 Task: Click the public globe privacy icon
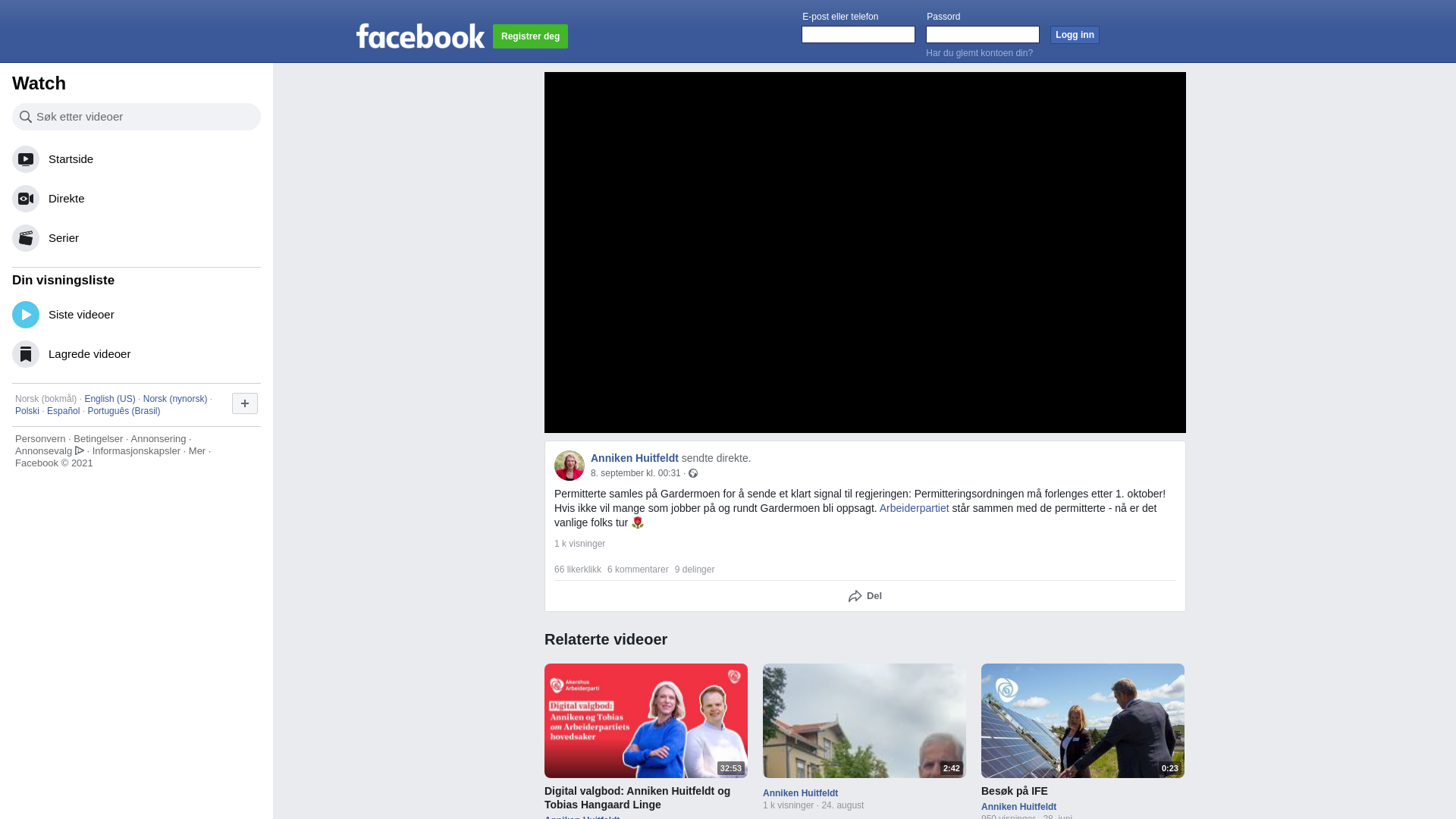(693, 473)
